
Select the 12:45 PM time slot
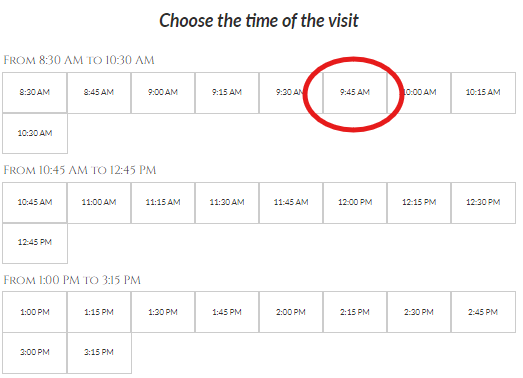[35, 243]
